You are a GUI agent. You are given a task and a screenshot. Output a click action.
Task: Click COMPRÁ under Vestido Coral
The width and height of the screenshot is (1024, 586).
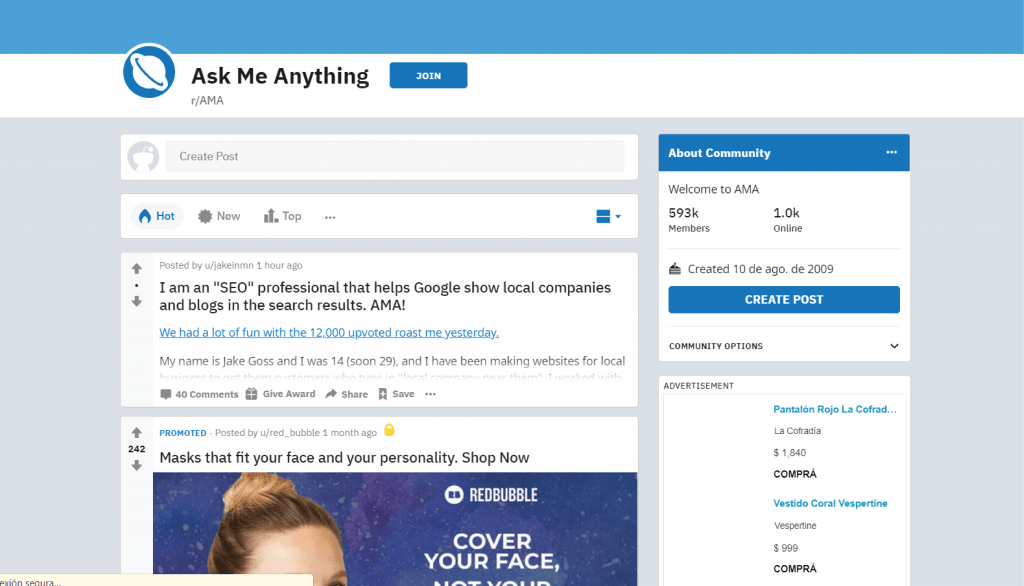point(795,568)
